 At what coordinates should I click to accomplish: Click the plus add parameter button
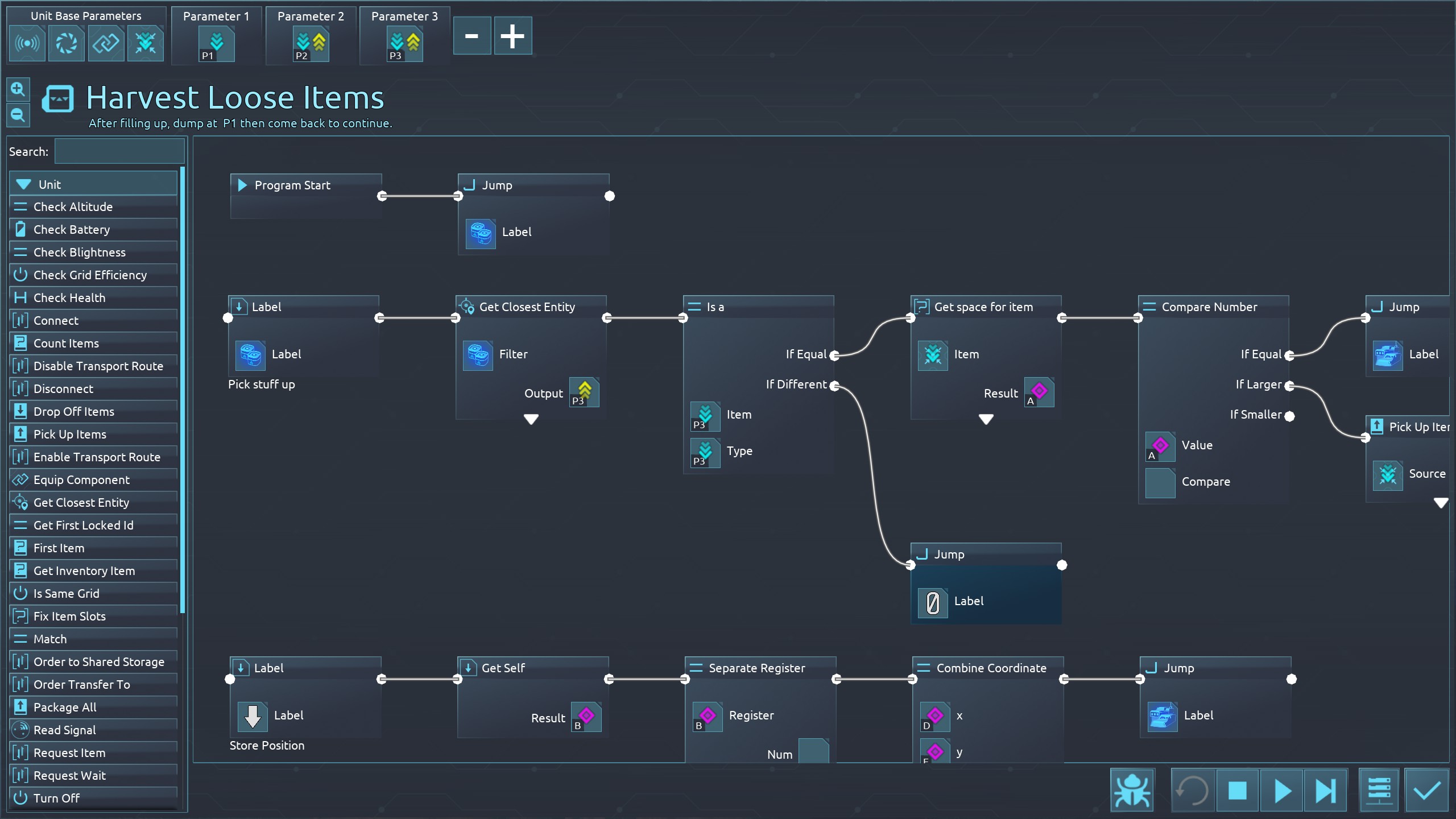(x=512, y=36)
